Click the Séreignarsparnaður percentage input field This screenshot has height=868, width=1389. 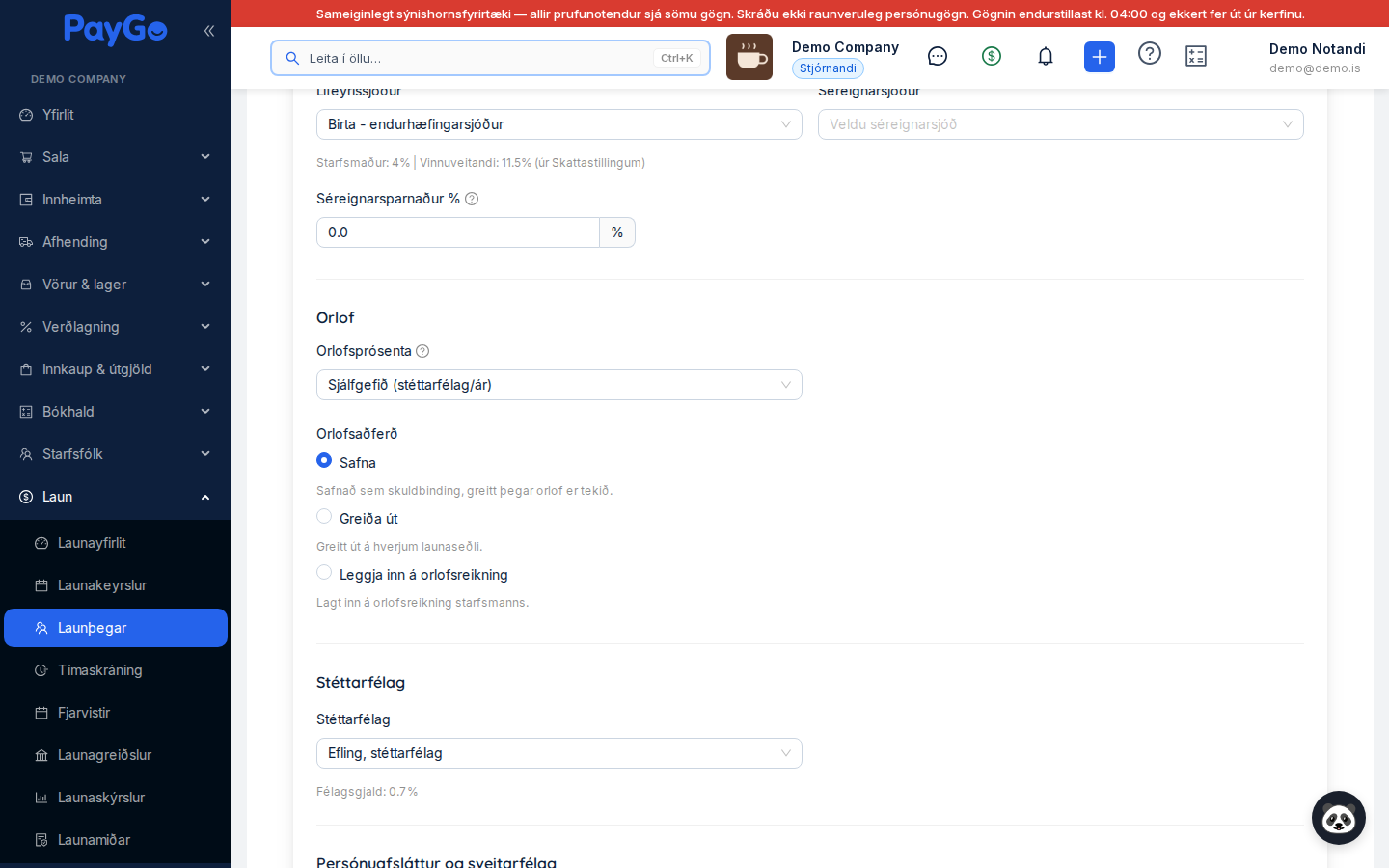(x=458, y=232)
